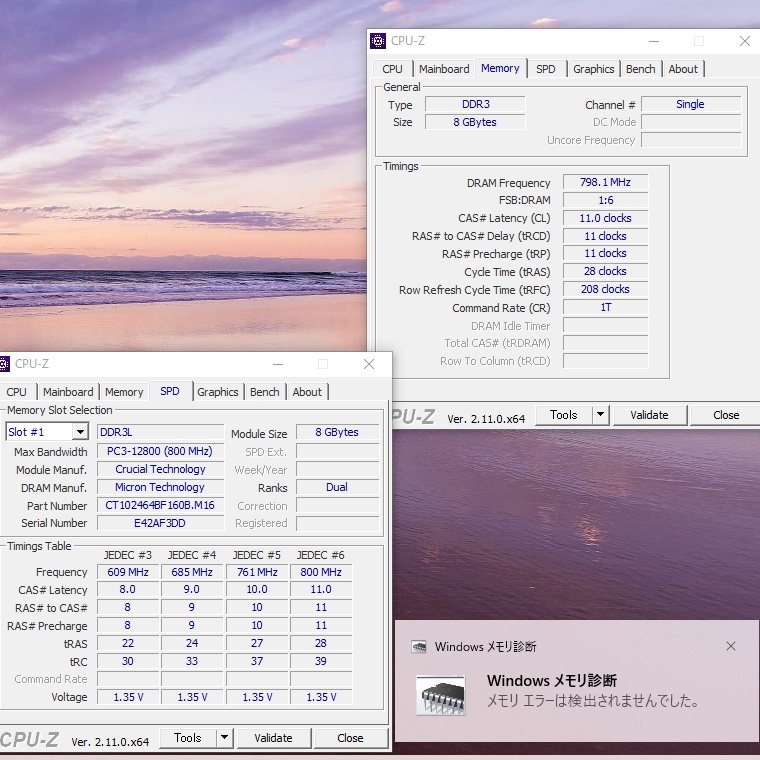
Task: Click small app icon in notification header
Action: point(419,647)
